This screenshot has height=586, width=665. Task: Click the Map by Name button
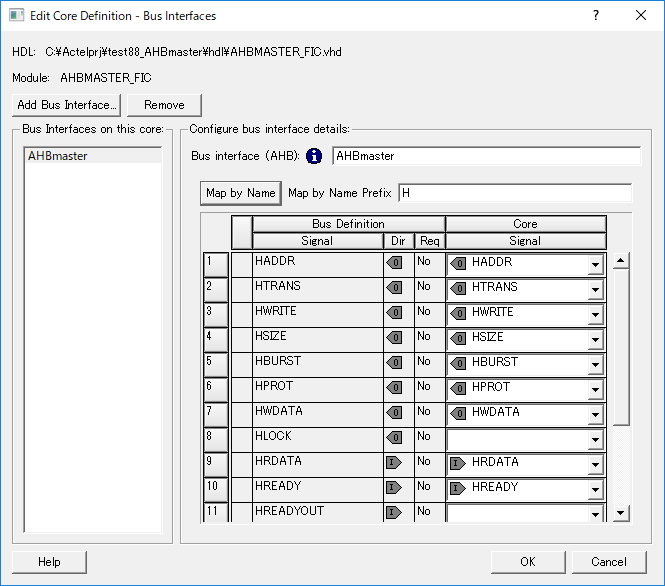pos(240,193)
